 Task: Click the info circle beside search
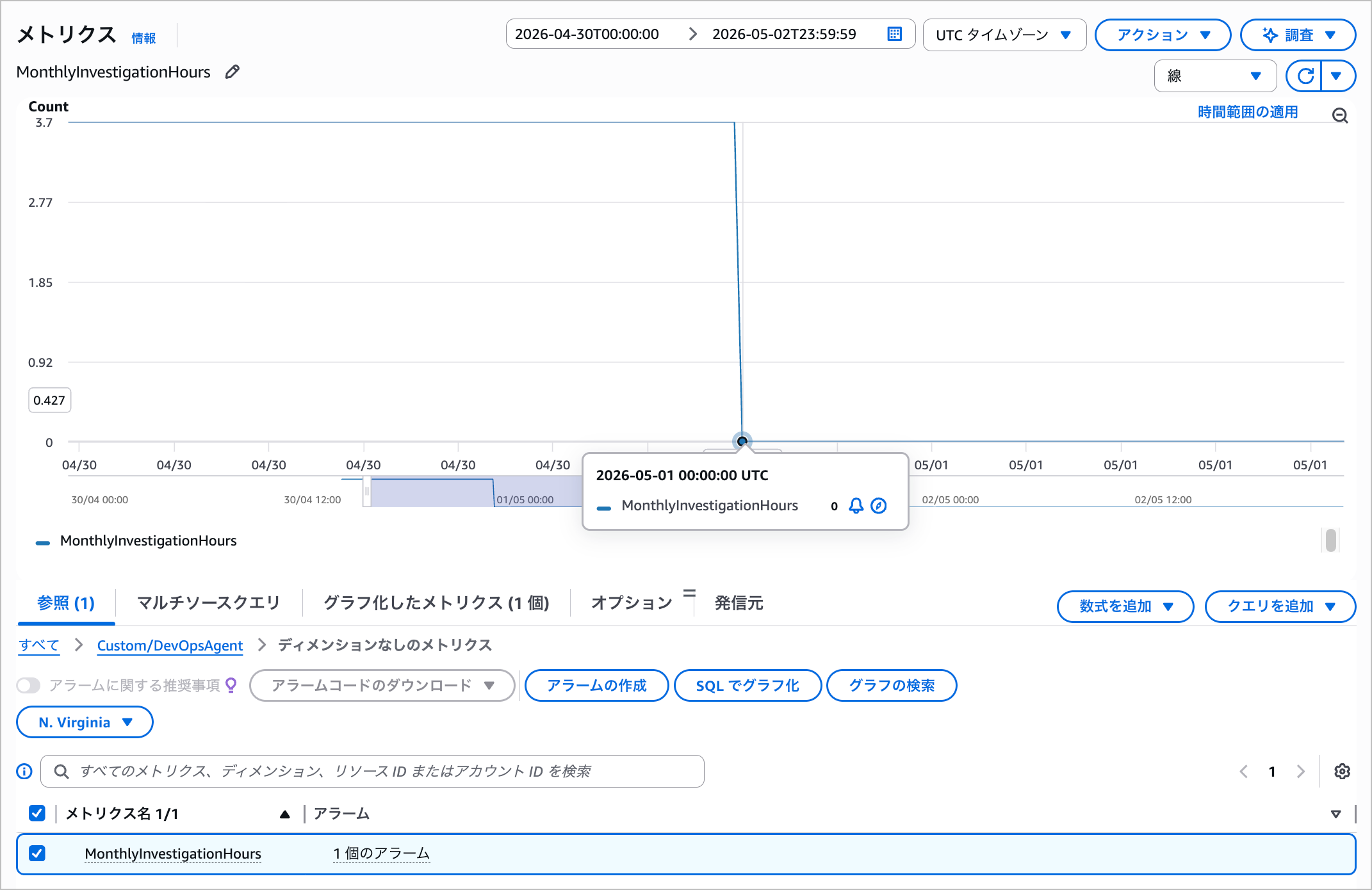pyautogui.click(x=24, y=771)
